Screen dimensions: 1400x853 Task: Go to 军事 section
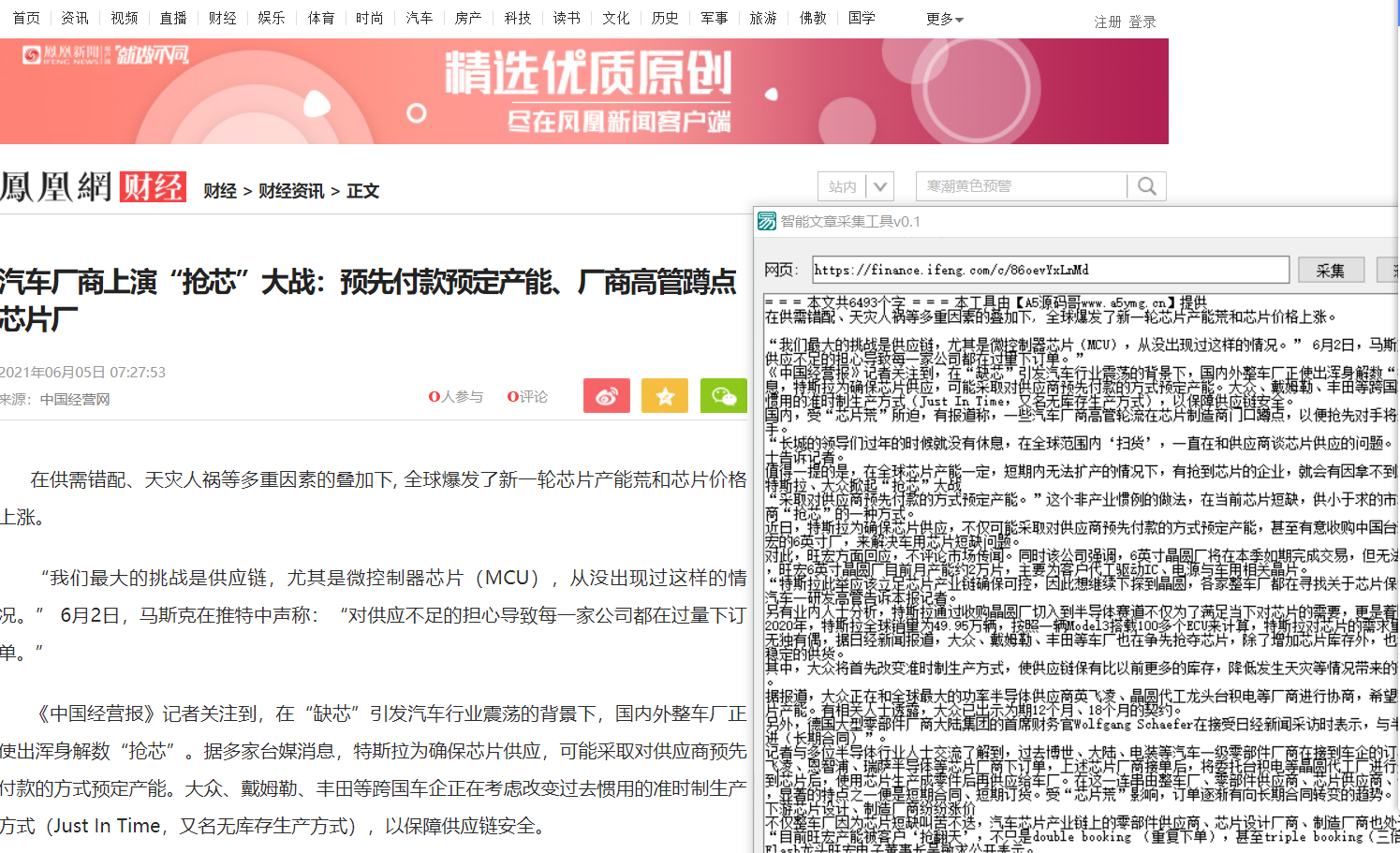pyautogui.click(x=715, y=18)
